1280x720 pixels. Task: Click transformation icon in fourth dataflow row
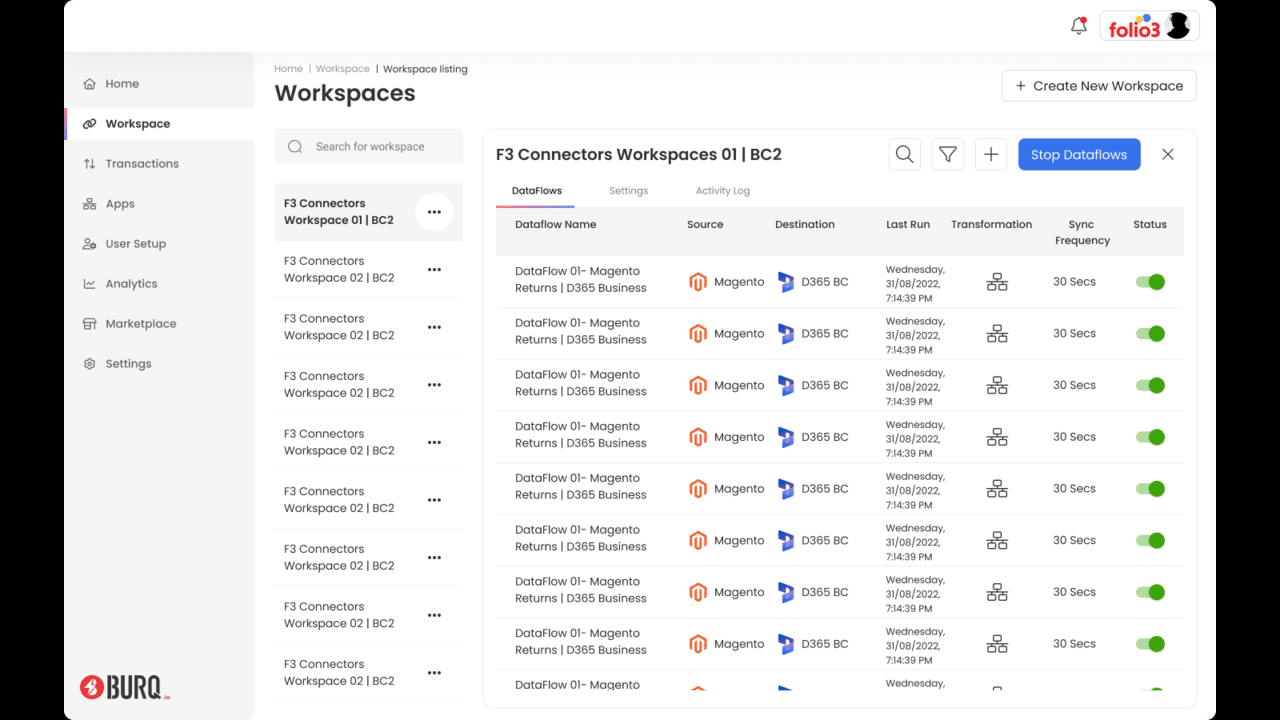tap(997, 437)
